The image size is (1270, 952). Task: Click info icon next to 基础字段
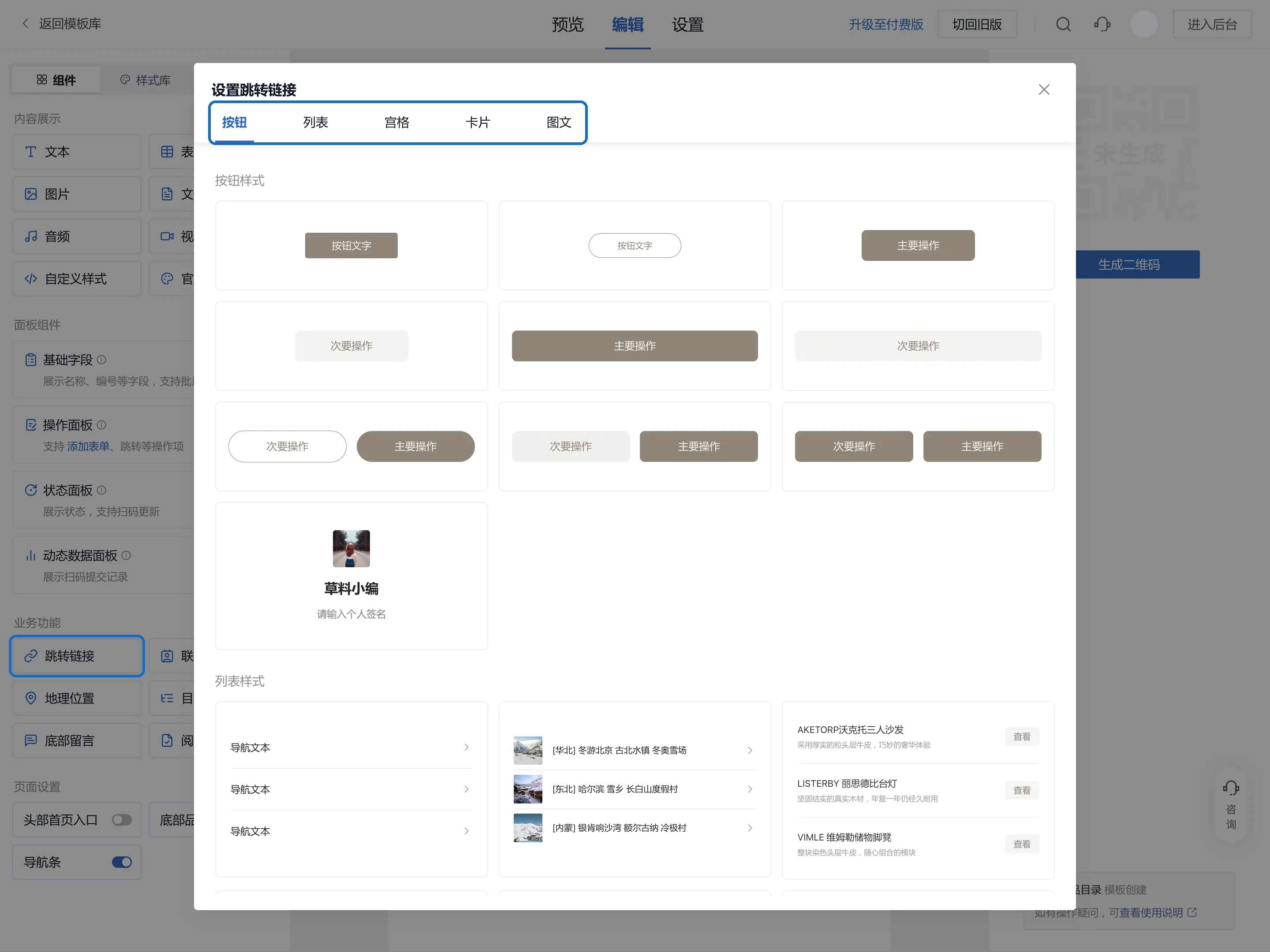pyautogui.click(x=101, y=360)
